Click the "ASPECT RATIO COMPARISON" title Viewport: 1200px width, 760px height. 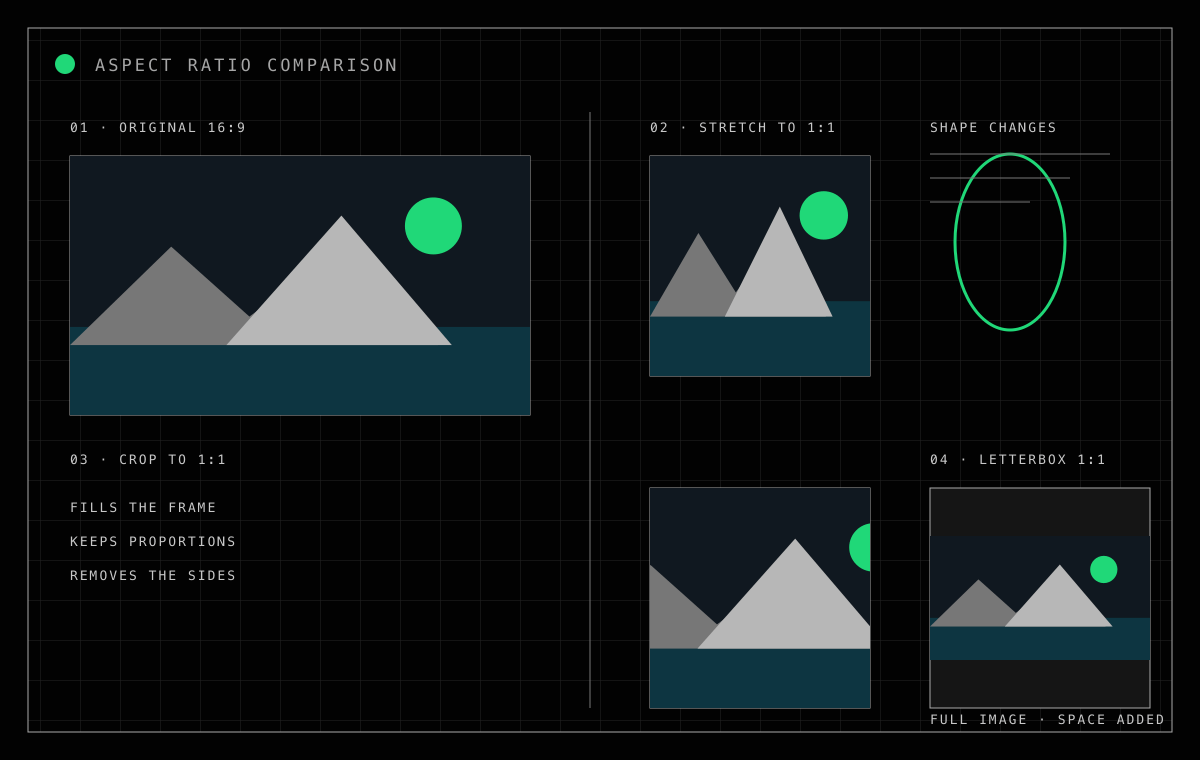(247, 65)
